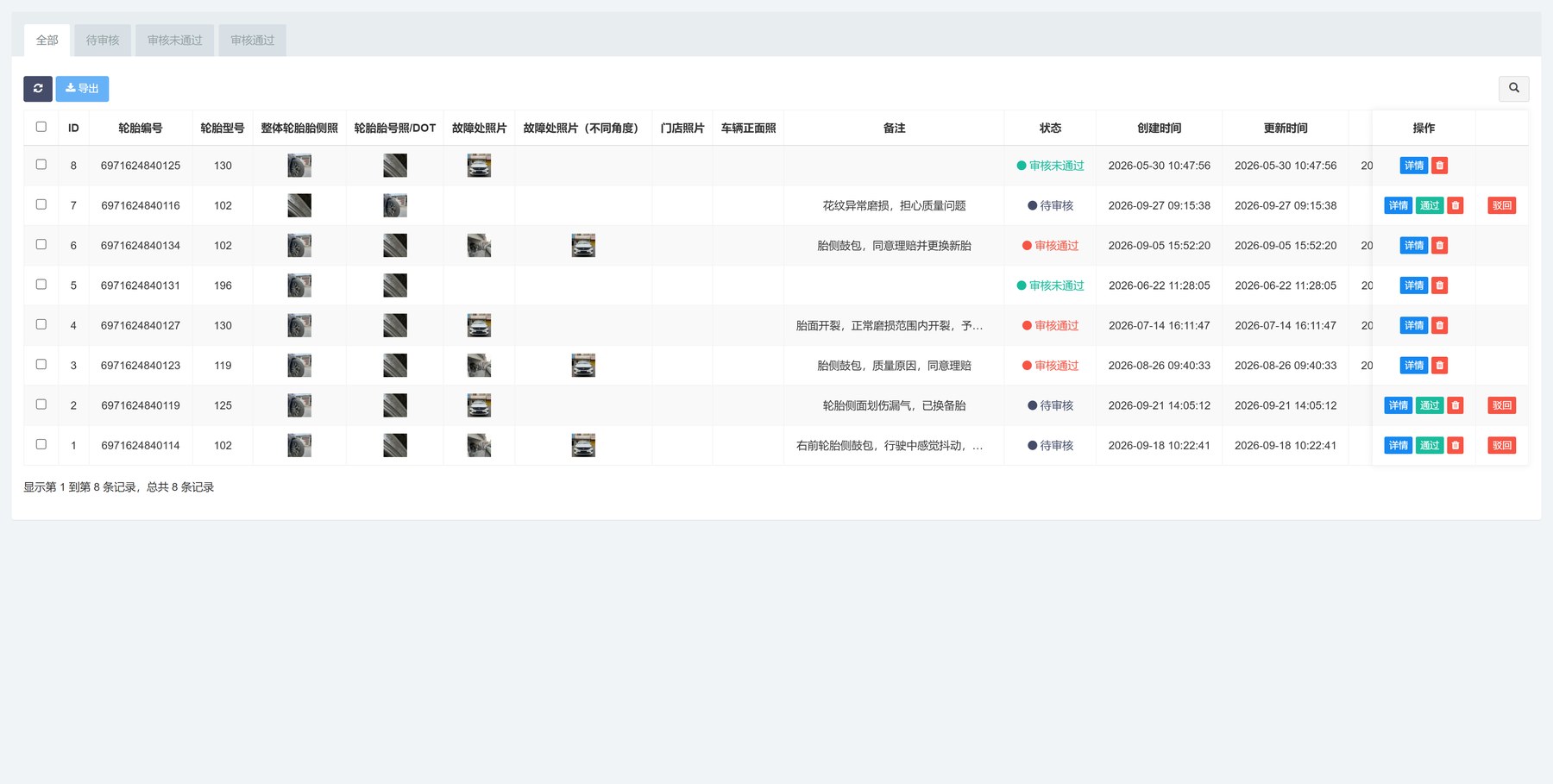Open 故障处照片 thumbnail for ID 6
This screenshot has height=784, width=1553.
pos(479,246)
